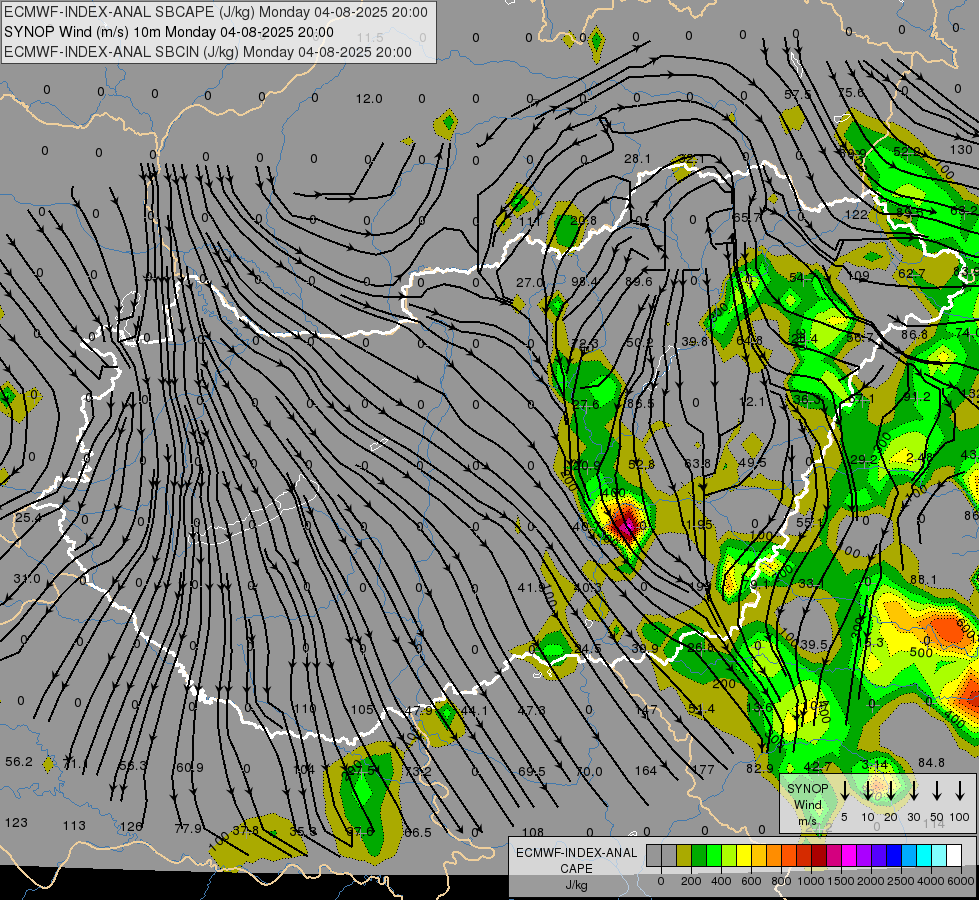Click the '27.0' grid value on map
Screen dimensions: 979x900
(529, 283)
